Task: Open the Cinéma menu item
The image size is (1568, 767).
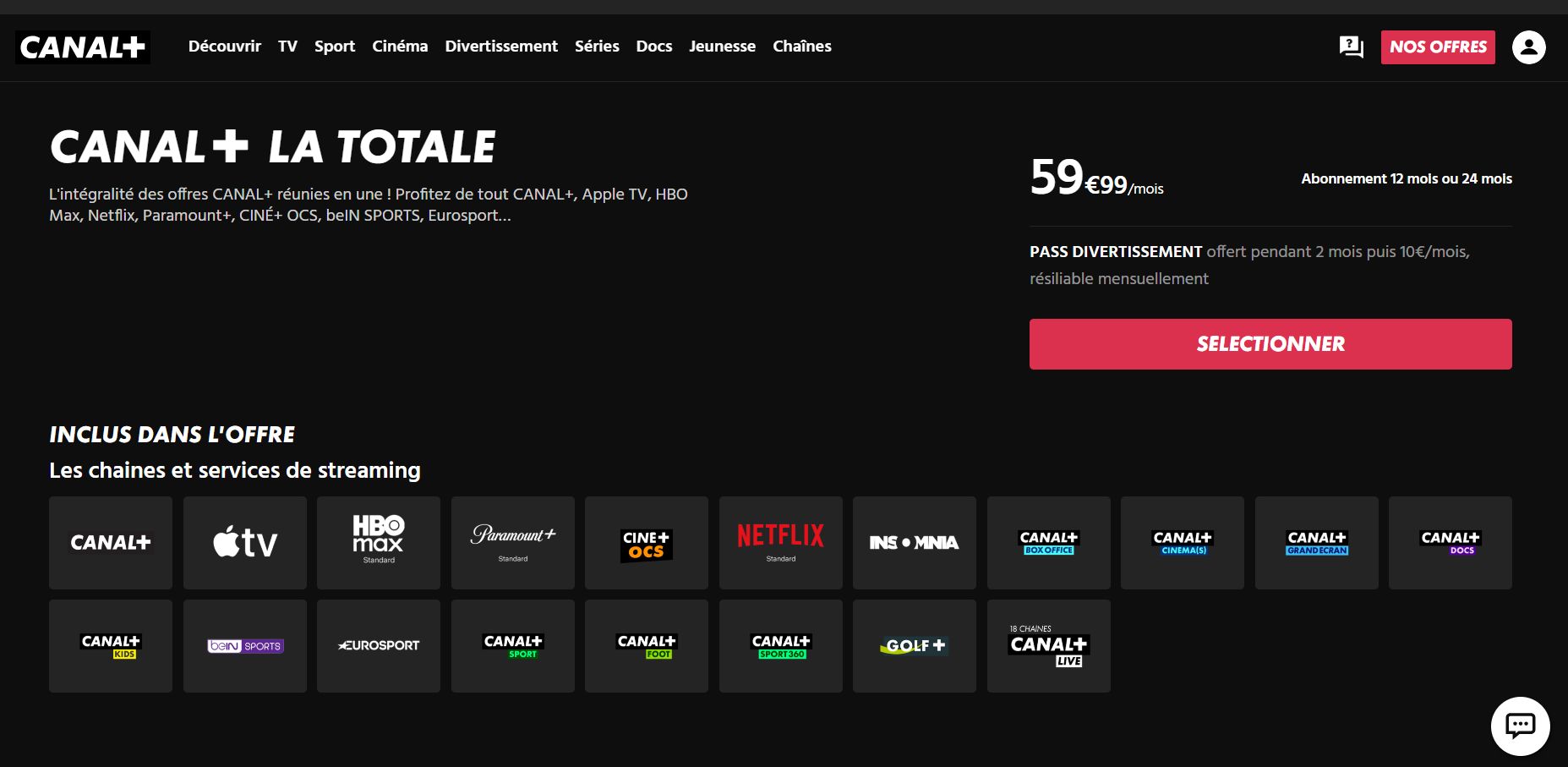Action: click(x=400, y=47)
